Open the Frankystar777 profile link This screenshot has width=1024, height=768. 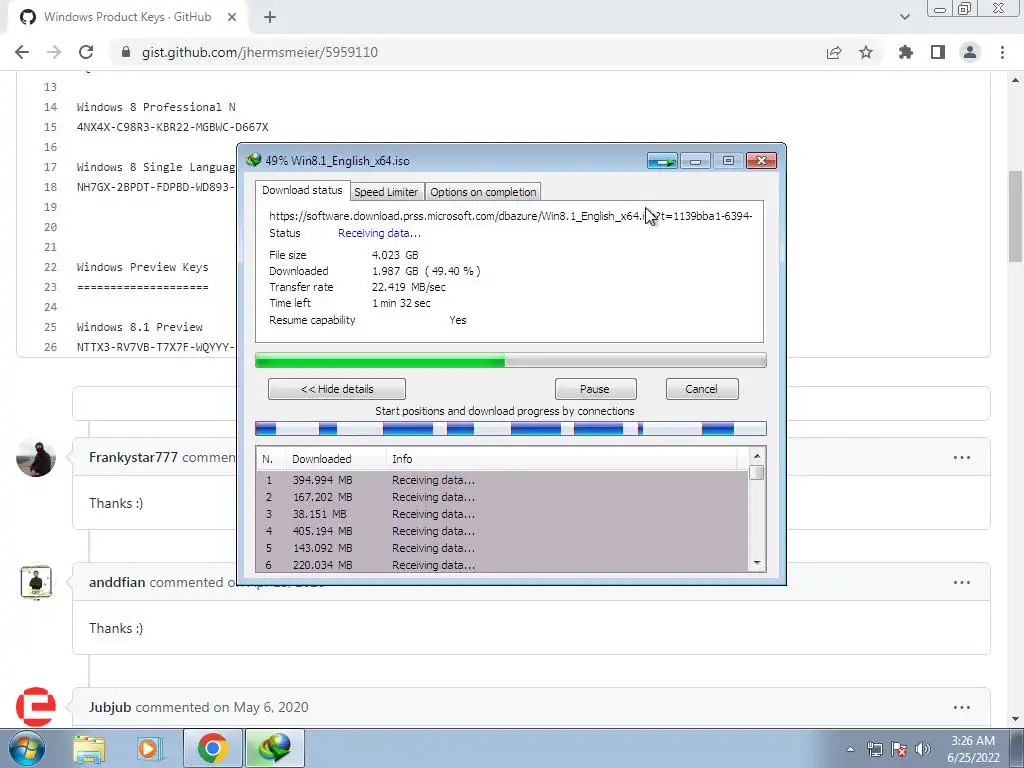click(133, 457)
